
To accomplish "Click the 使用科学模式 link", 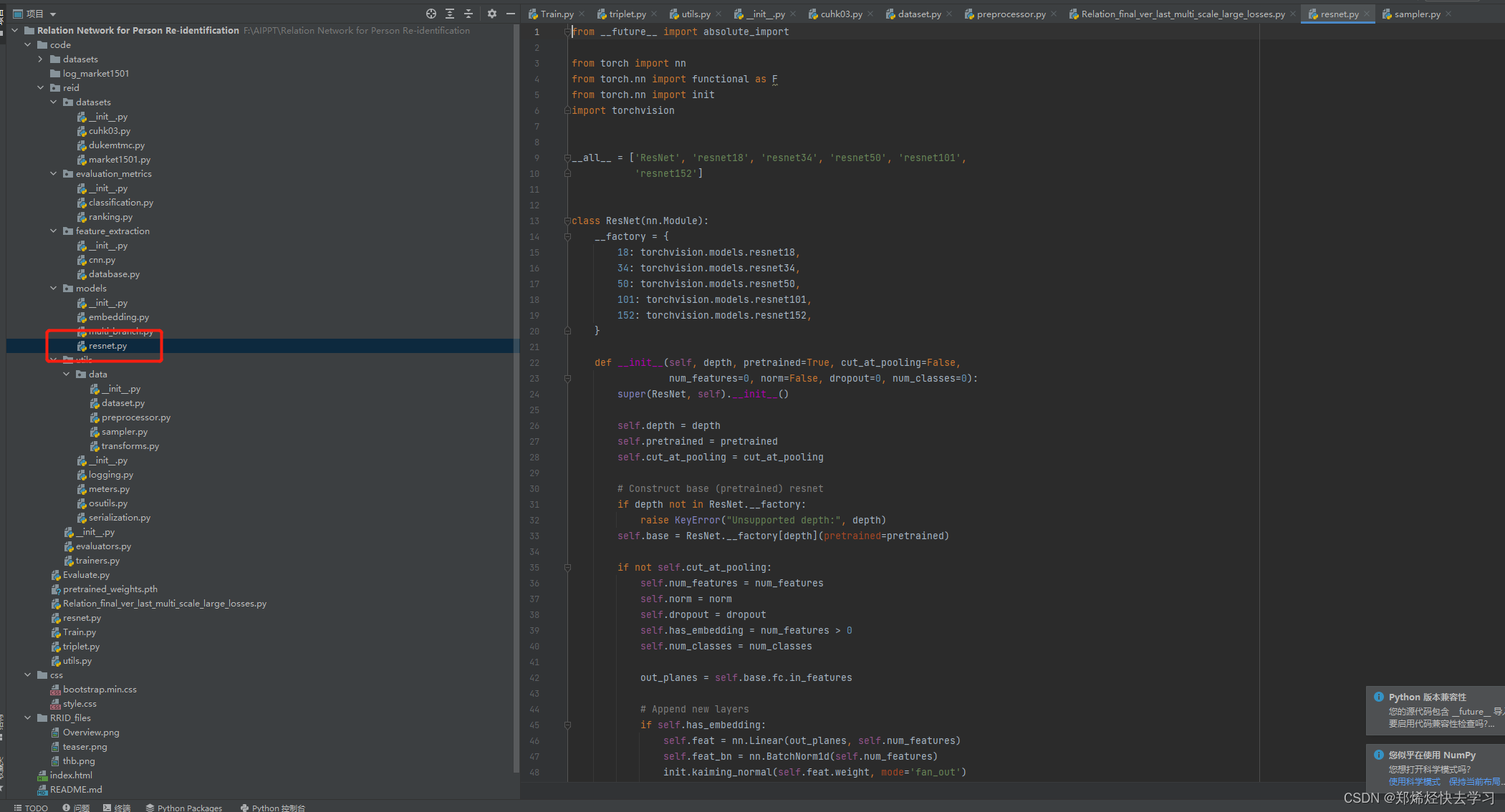I will [x=1414, y=781].
